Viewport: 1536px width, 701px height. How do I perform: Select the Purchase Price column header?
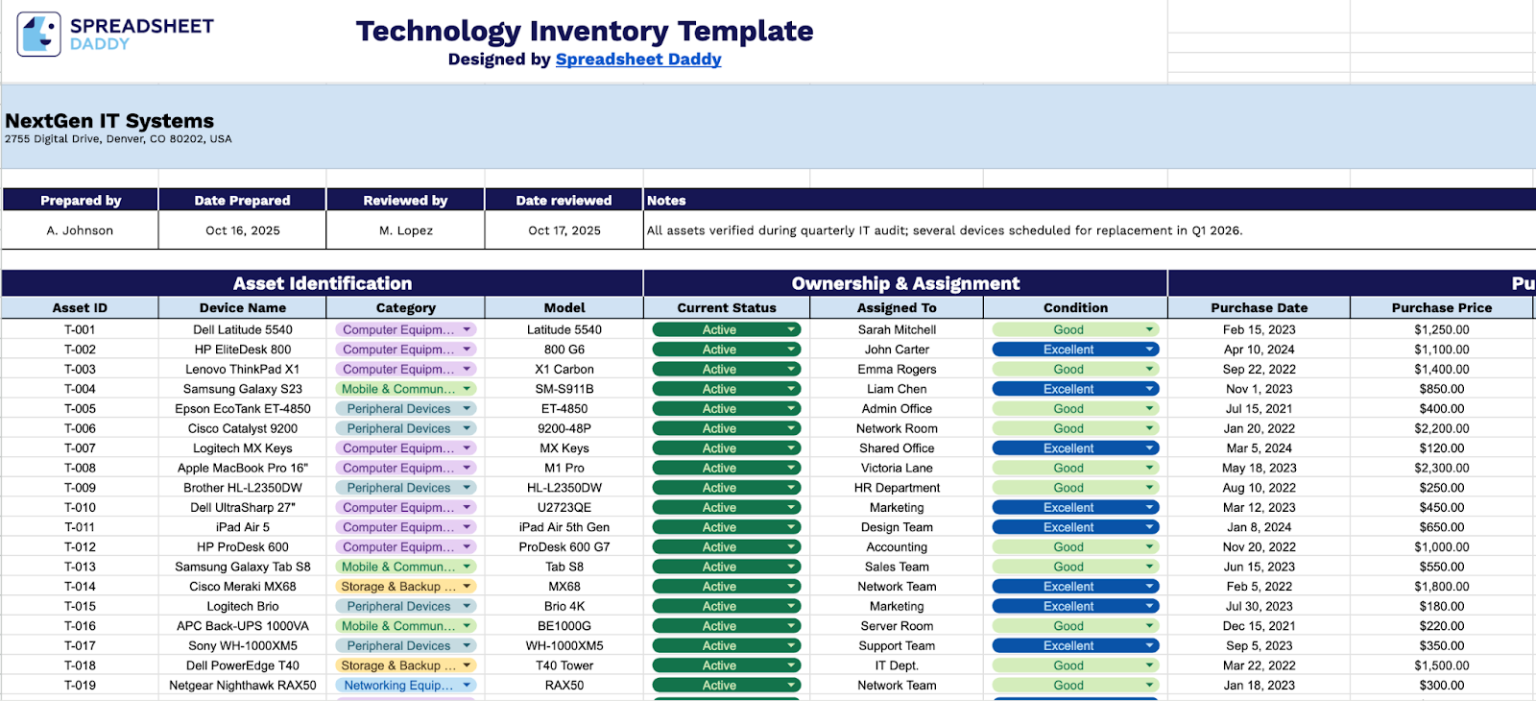pos(1441,308)
